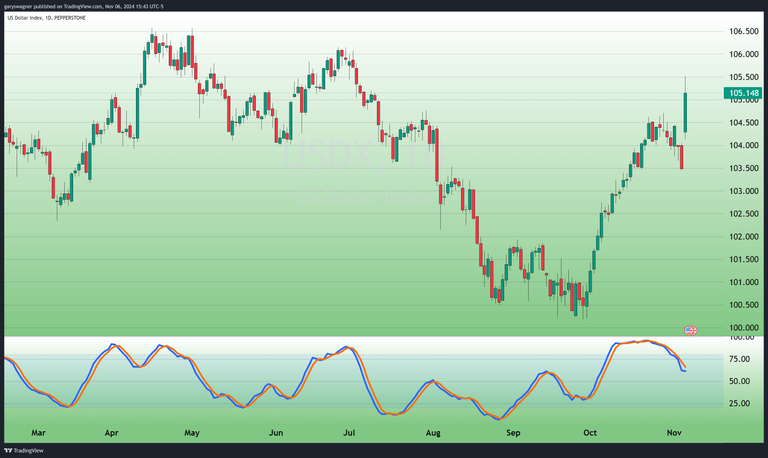Click the green current price tag 105.148
This screenshot has height=458, width=768.
740,93
